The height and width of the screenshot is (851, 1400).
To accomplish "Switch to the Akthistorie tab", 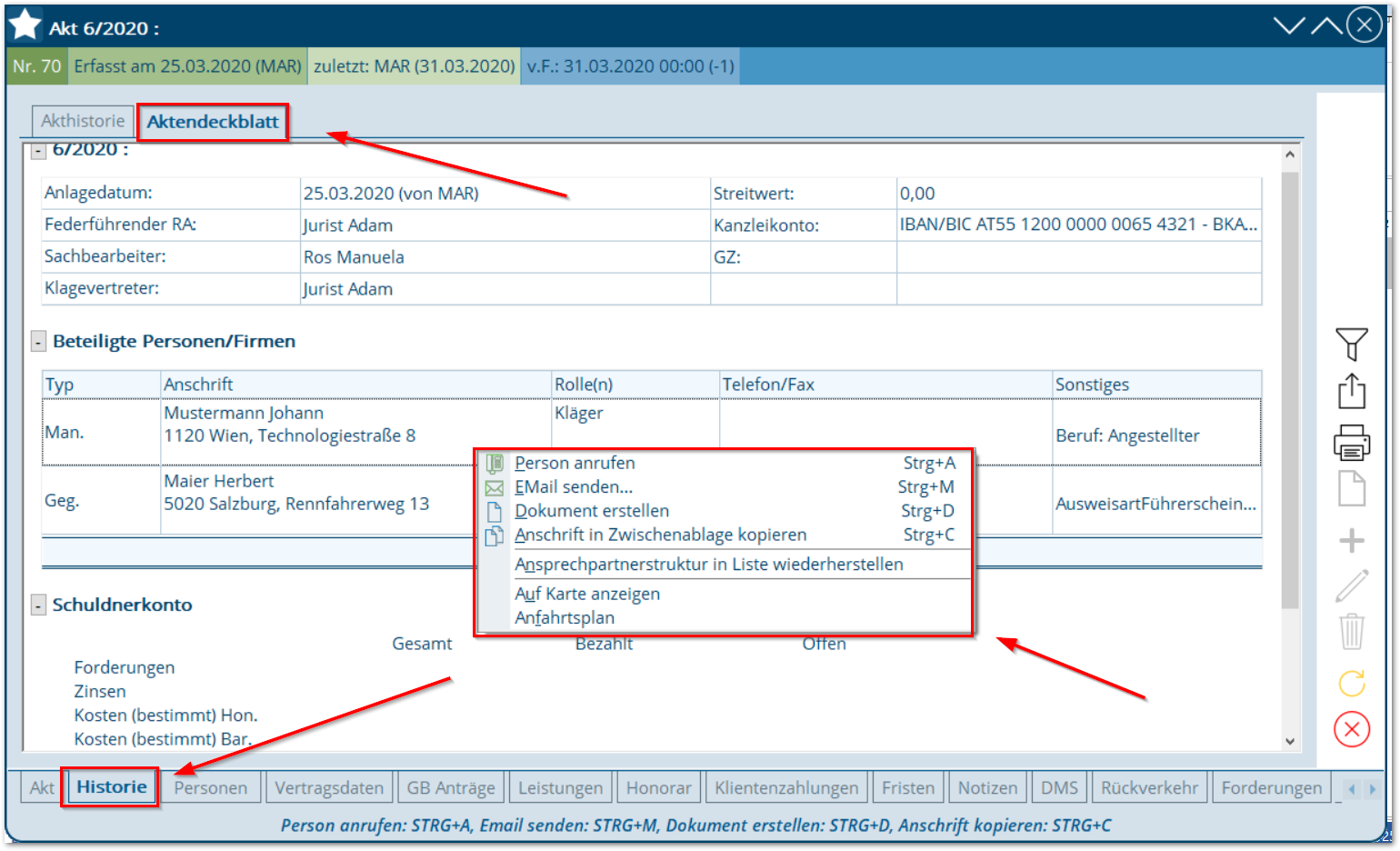I will (x=83, y=121).
